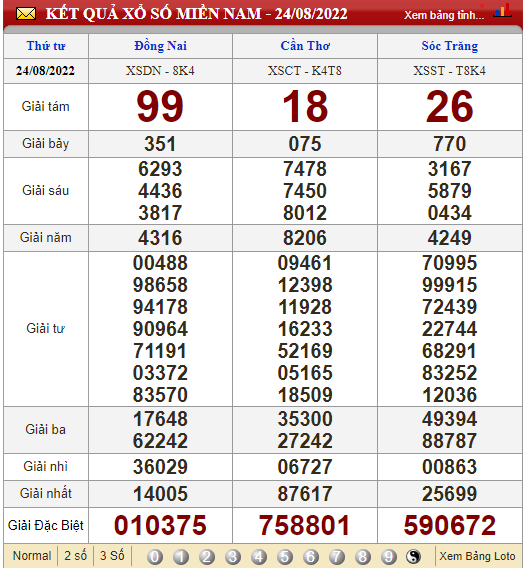Open Cần Thơ province link
Image resolution: width=523 pixels, height=568 pixels.
click(305, 46)
